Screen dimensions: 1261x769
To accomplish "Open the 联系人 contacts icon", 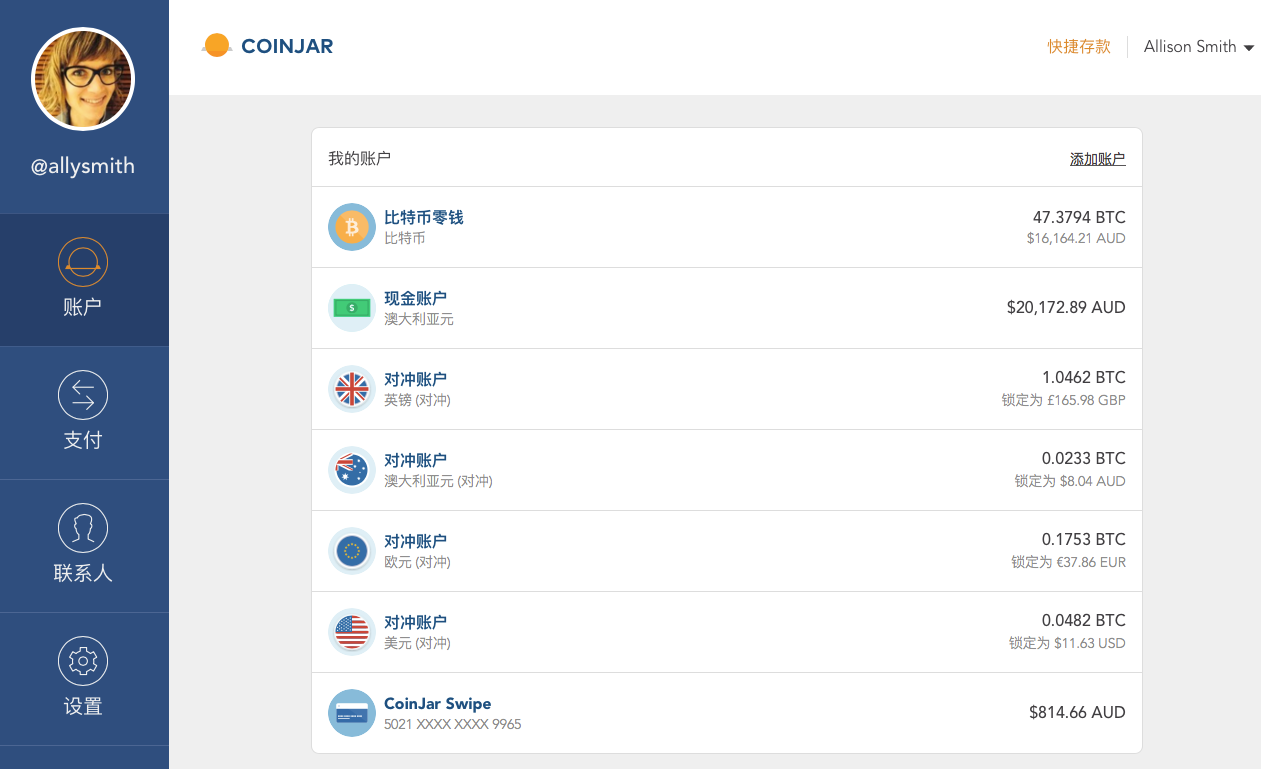I will [83, 528].
